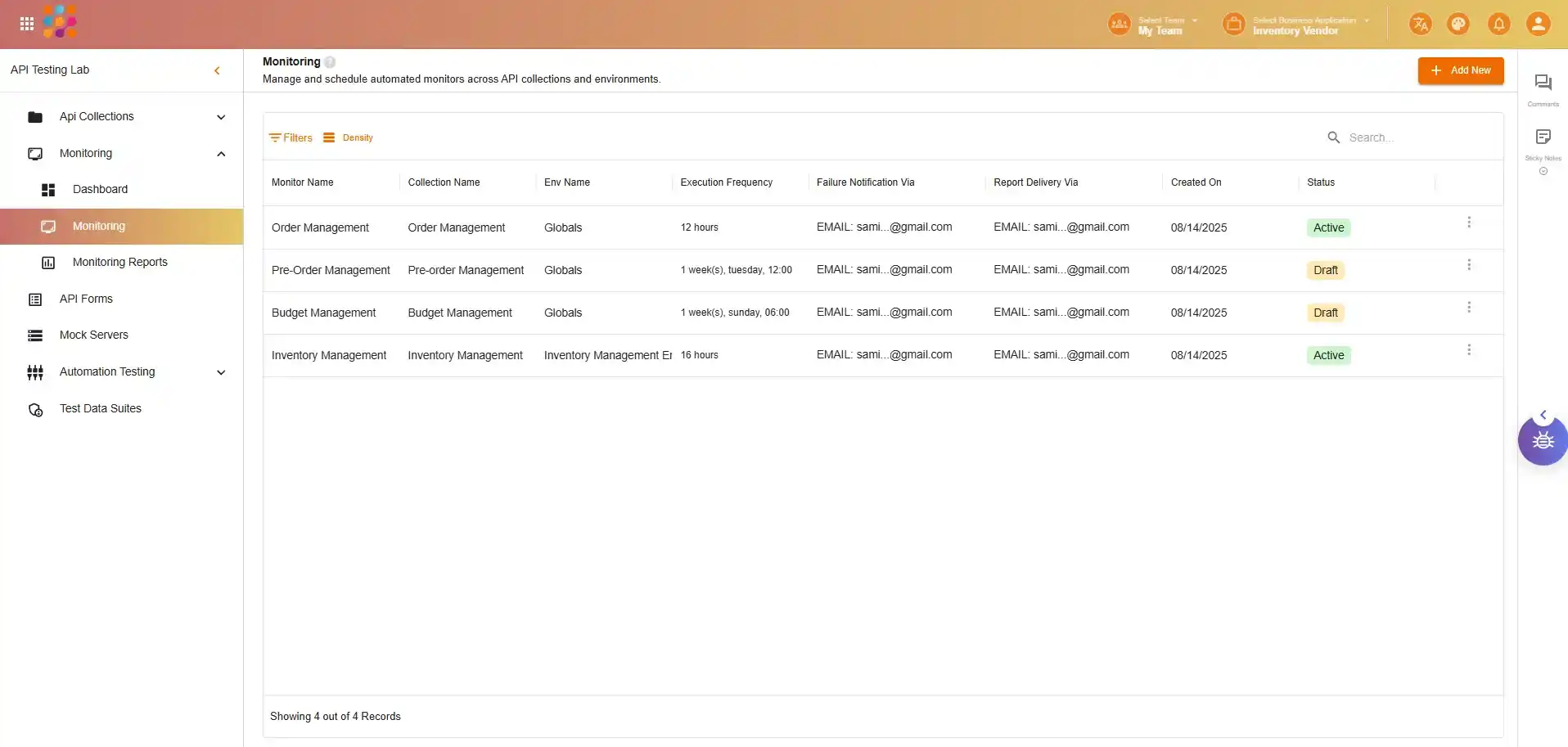Go to Monitoring Reports in sidebar
This screenshot has width=1568, height=747.
pyautogui.click(x=119, y=263)
